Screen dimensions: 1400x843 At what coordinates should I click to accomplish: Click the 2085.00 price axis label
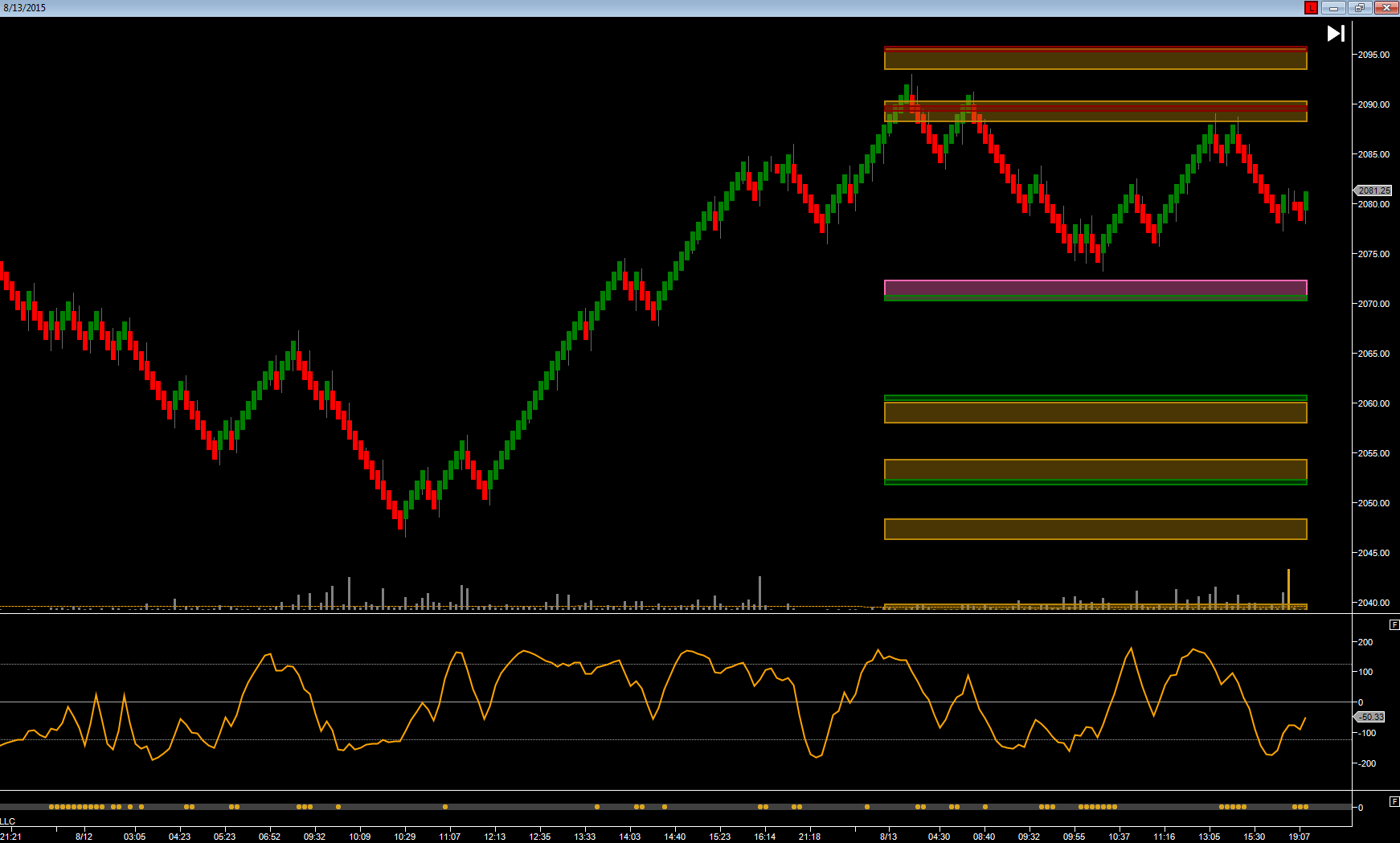[x=1373, y=154]
